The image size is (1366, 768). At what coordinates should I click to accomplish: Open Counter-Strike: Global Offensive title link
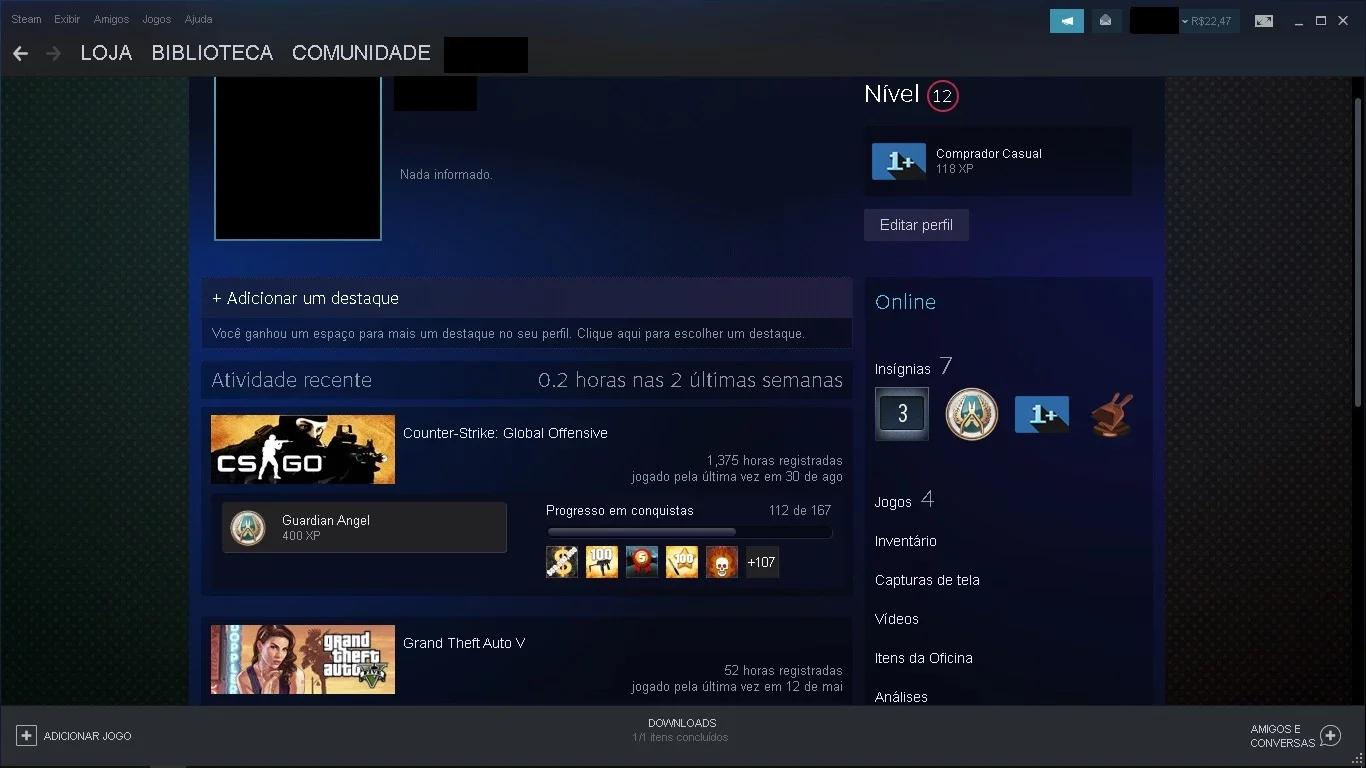(x=505, y=433)
